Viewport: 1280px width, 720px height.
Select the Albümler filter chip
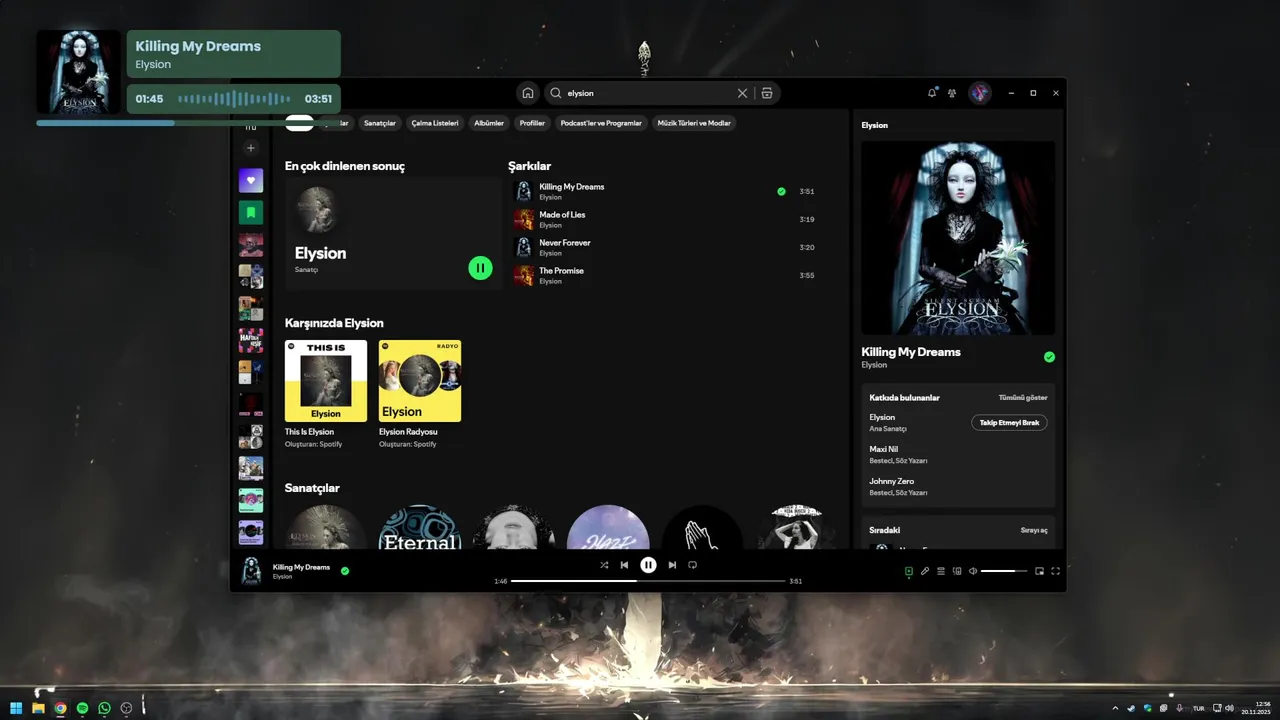[489, 123]
